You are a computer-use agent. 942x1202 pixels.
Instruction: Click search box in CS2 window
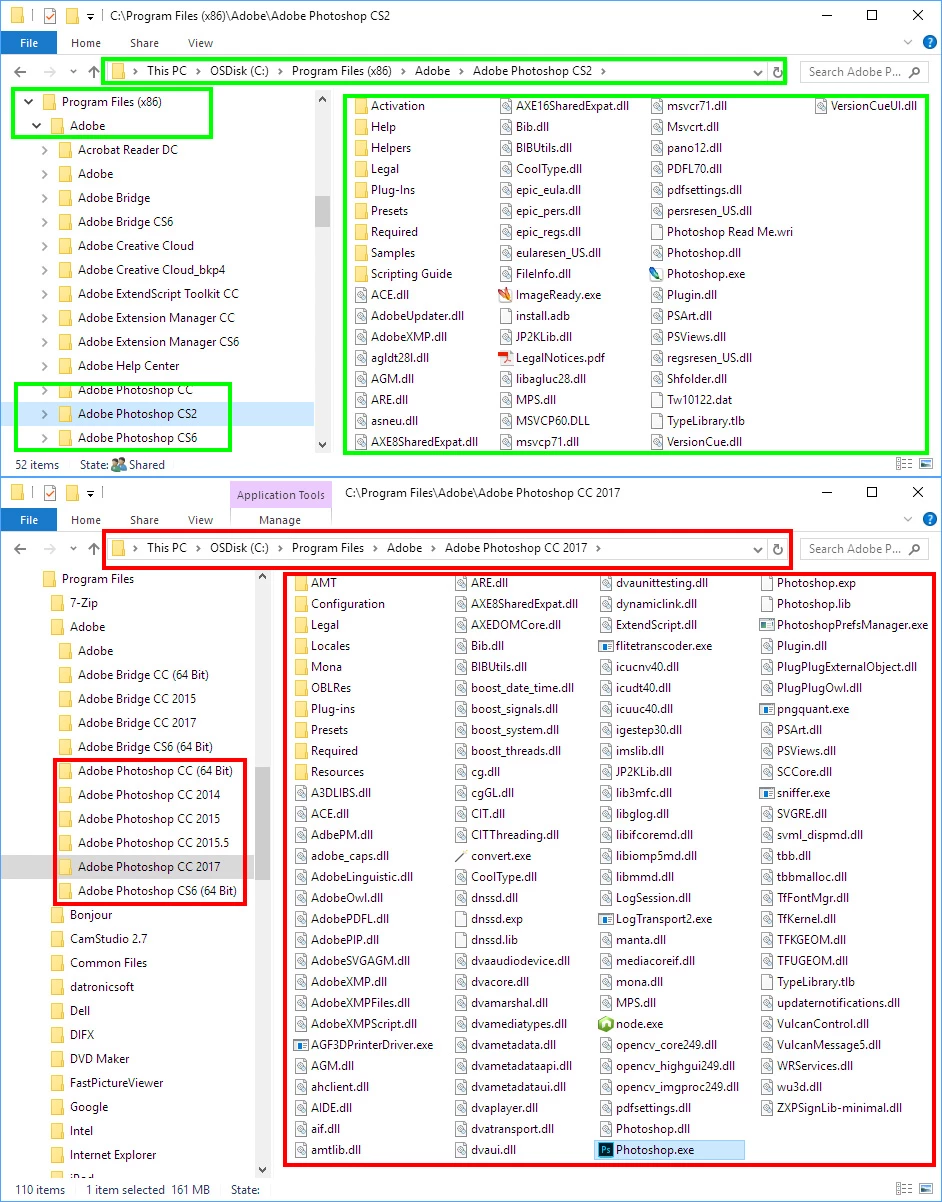pyautogui.click(x=866, y=72)
